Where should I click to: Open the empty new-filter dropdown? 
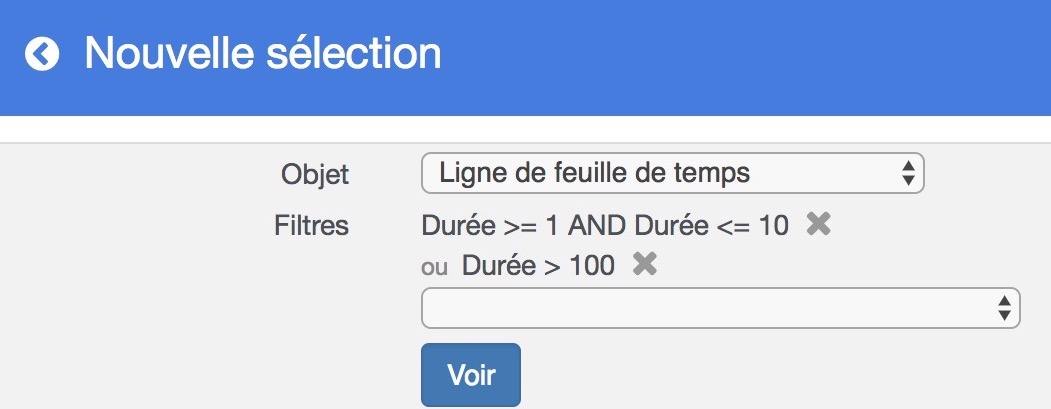[x=720, y=308]
